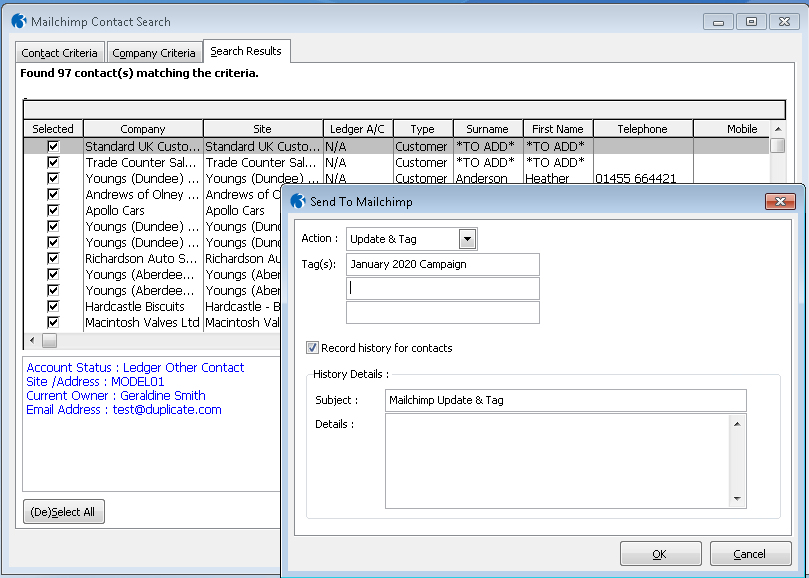
Task: Click the horizontal scrollbar thumb of results grid
Action: click(50, 340)
